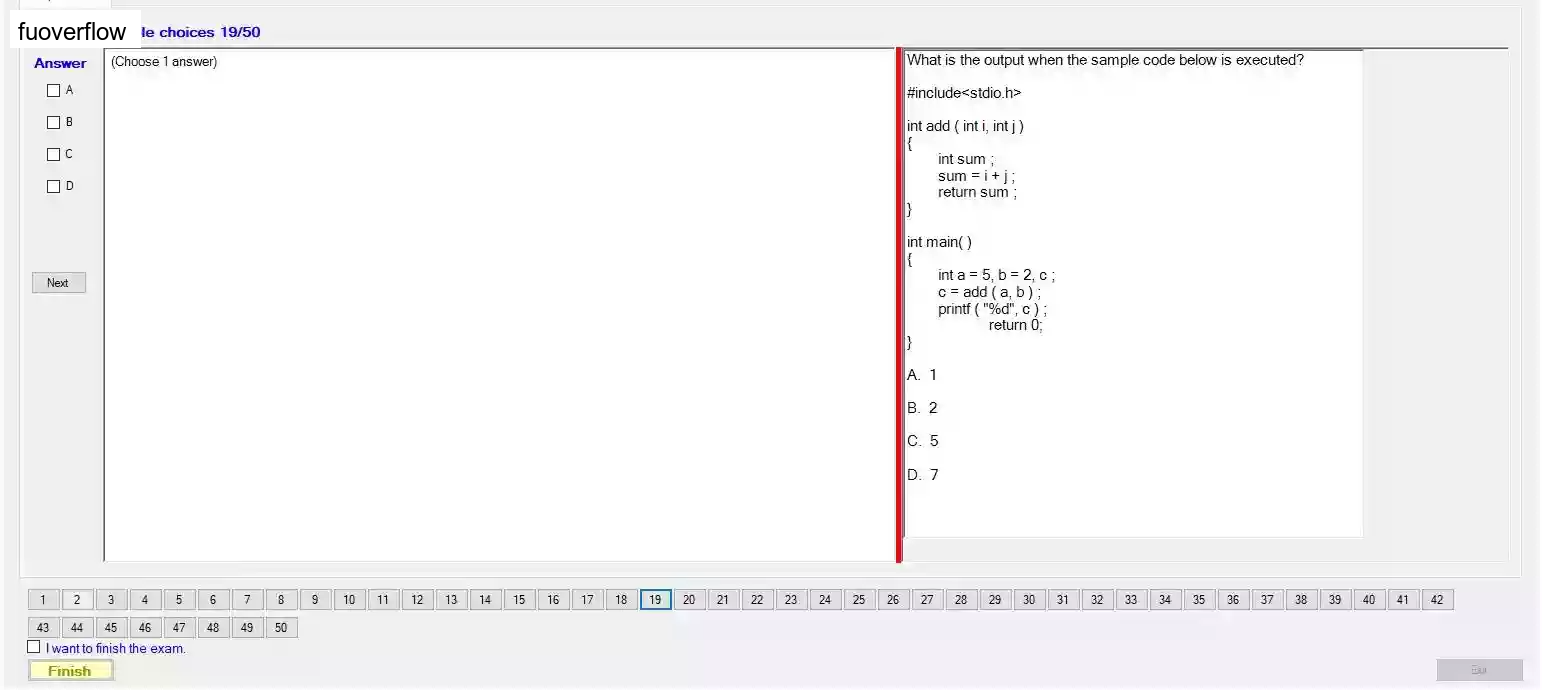Viewport: 1542px width, 690px height.
Task: Enable 'I want to finish the exam' checkbox
Action: 34,647
